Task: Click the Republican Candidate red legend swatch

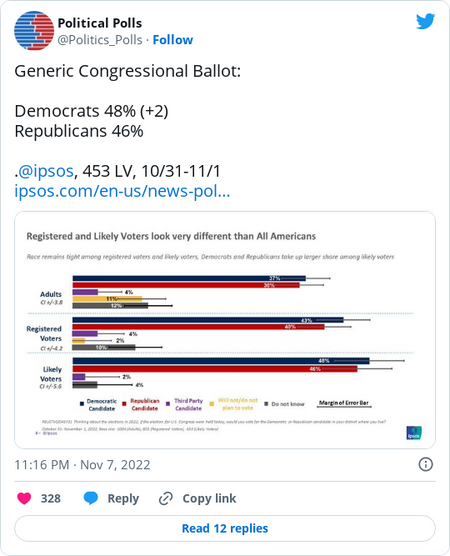Action: click(124, 404)
